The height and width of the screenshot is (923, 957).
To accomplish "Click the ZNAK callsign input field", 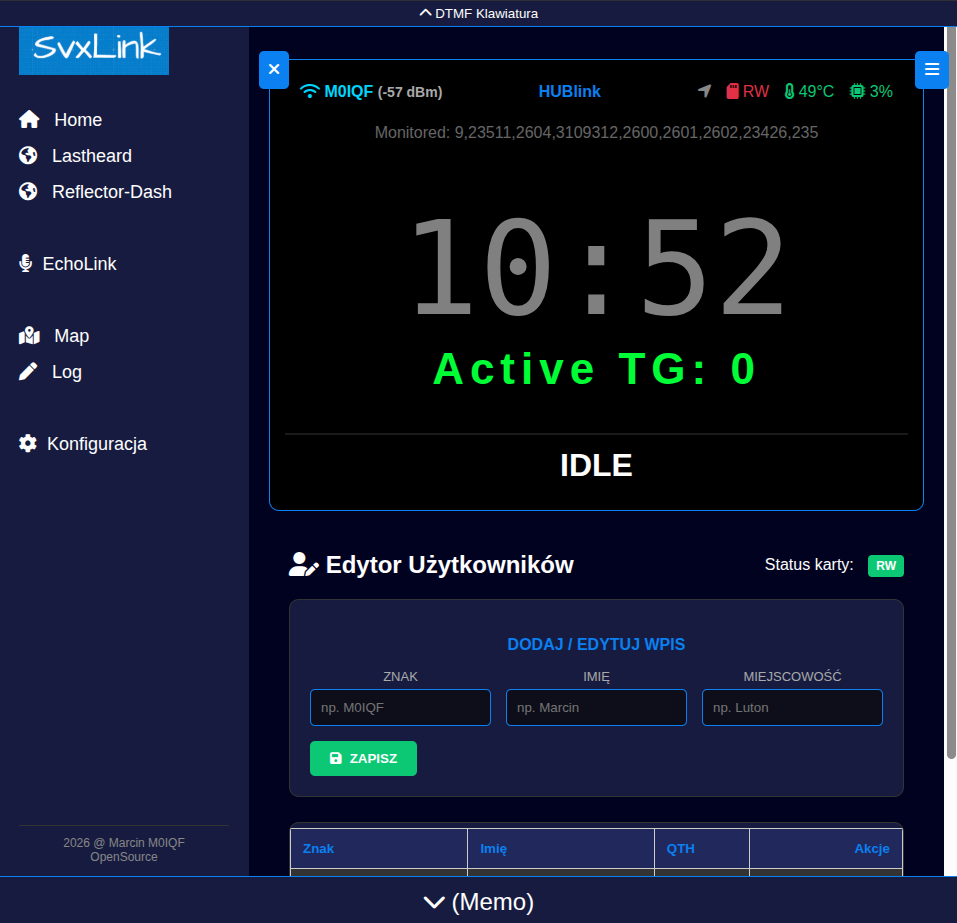I will pos(400,707).
